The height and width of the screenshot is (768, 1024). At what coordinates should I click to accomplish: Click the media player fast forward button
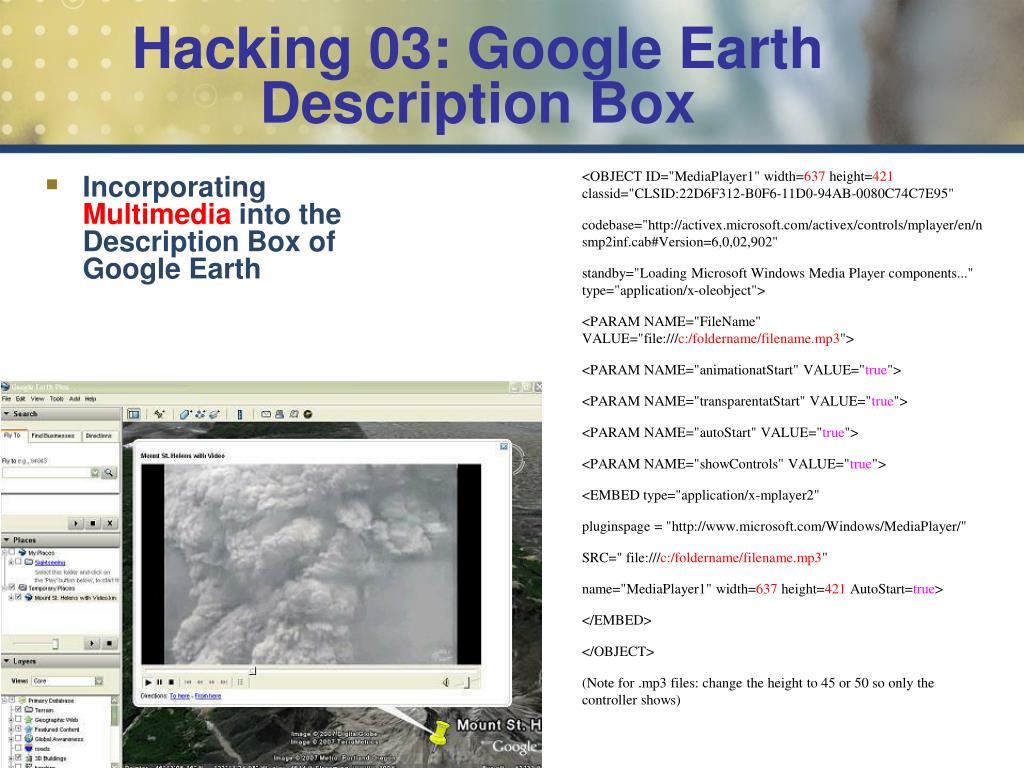212,682
